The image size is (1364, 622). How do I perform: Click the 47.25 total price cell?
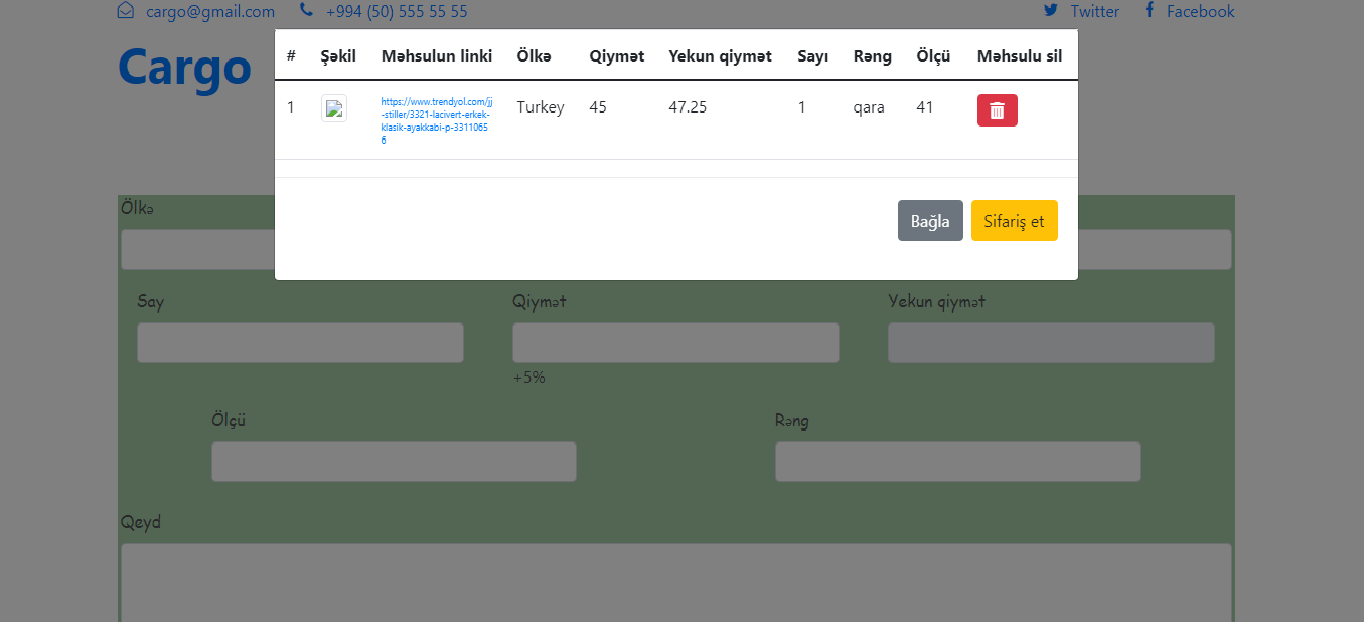click(688, 107)
